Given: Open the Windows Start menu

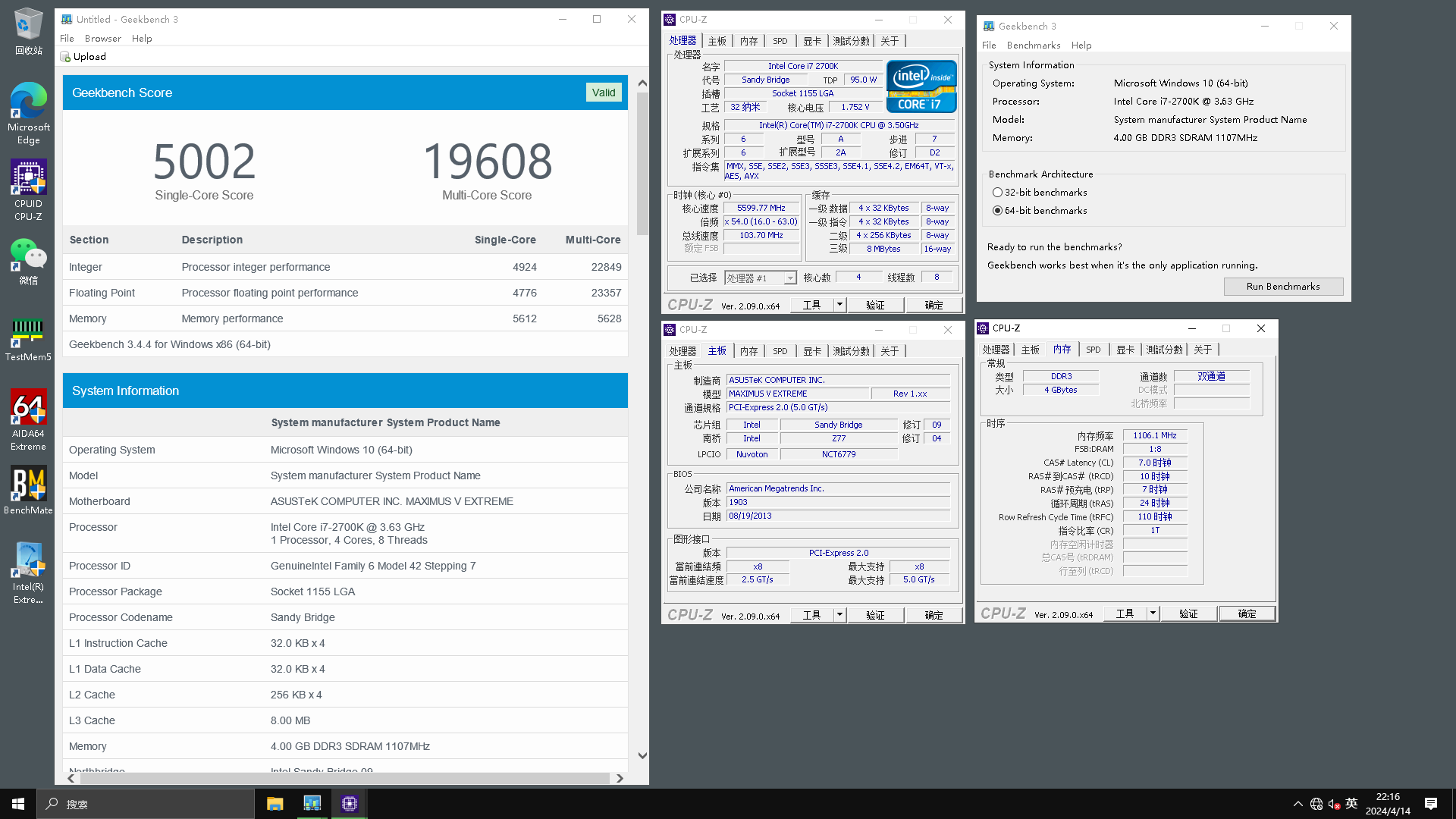Looking at the screenshot, I should (18, 804).
